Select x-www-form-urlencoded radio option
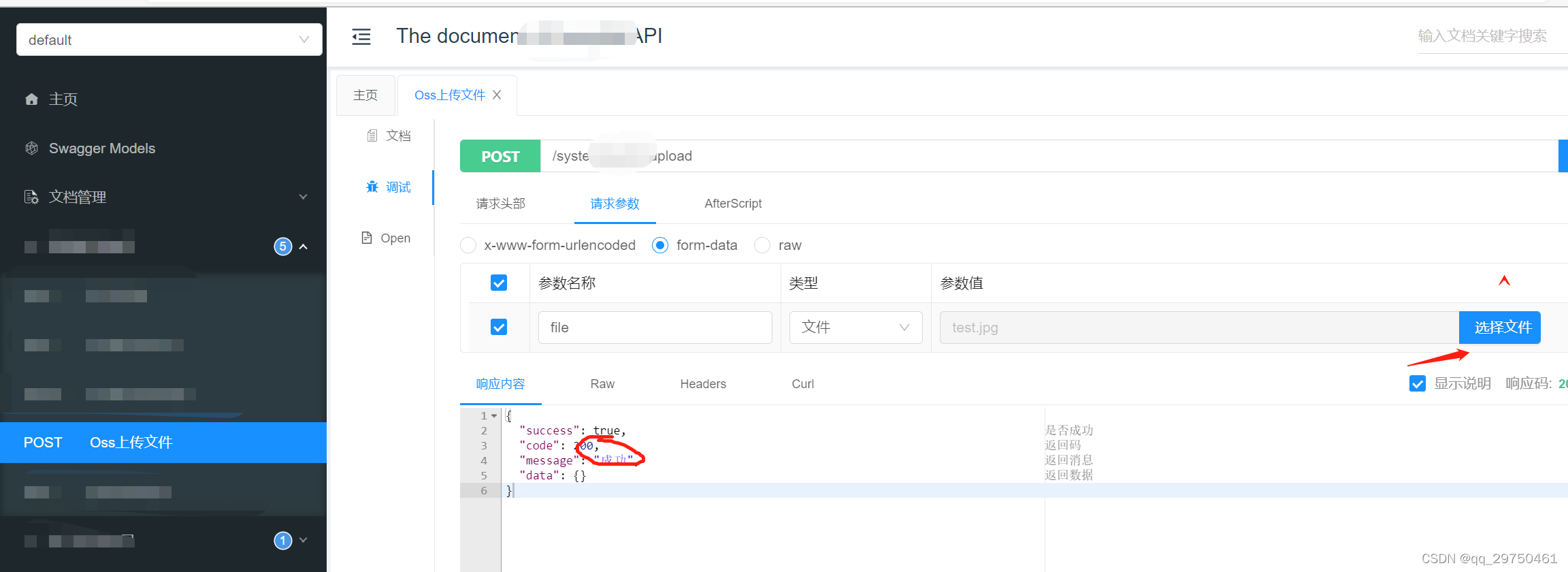 click(x=468, y=245)
